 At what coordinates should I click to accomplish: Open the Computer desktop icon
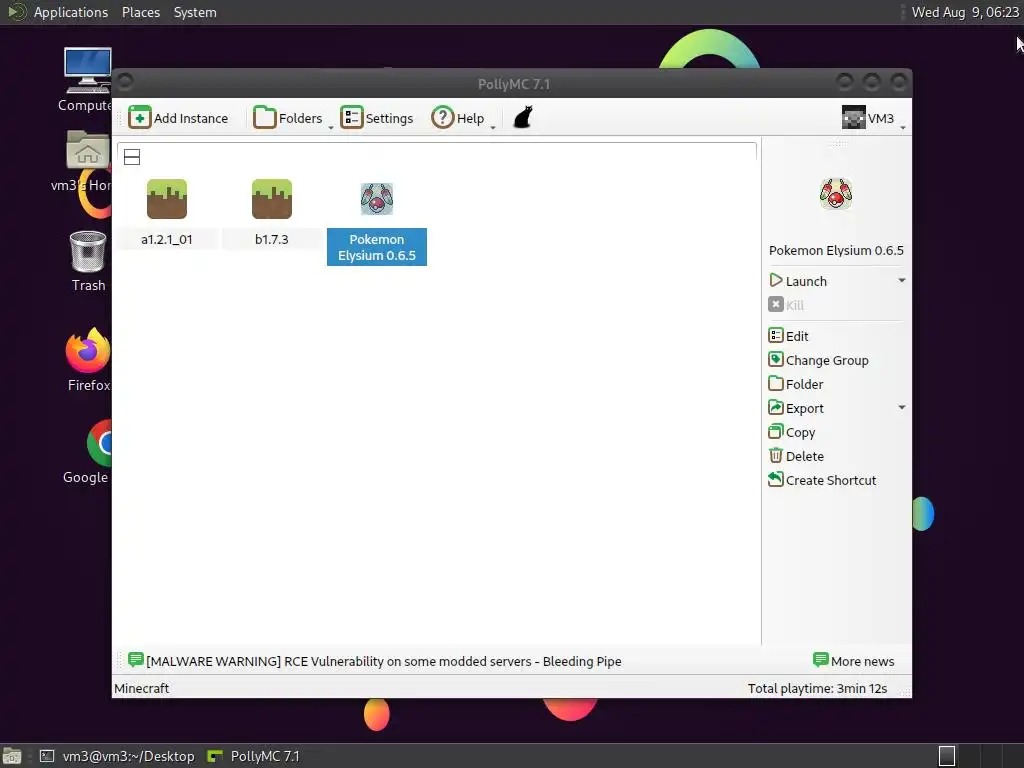pyautogui.click(x=88, y=71)
